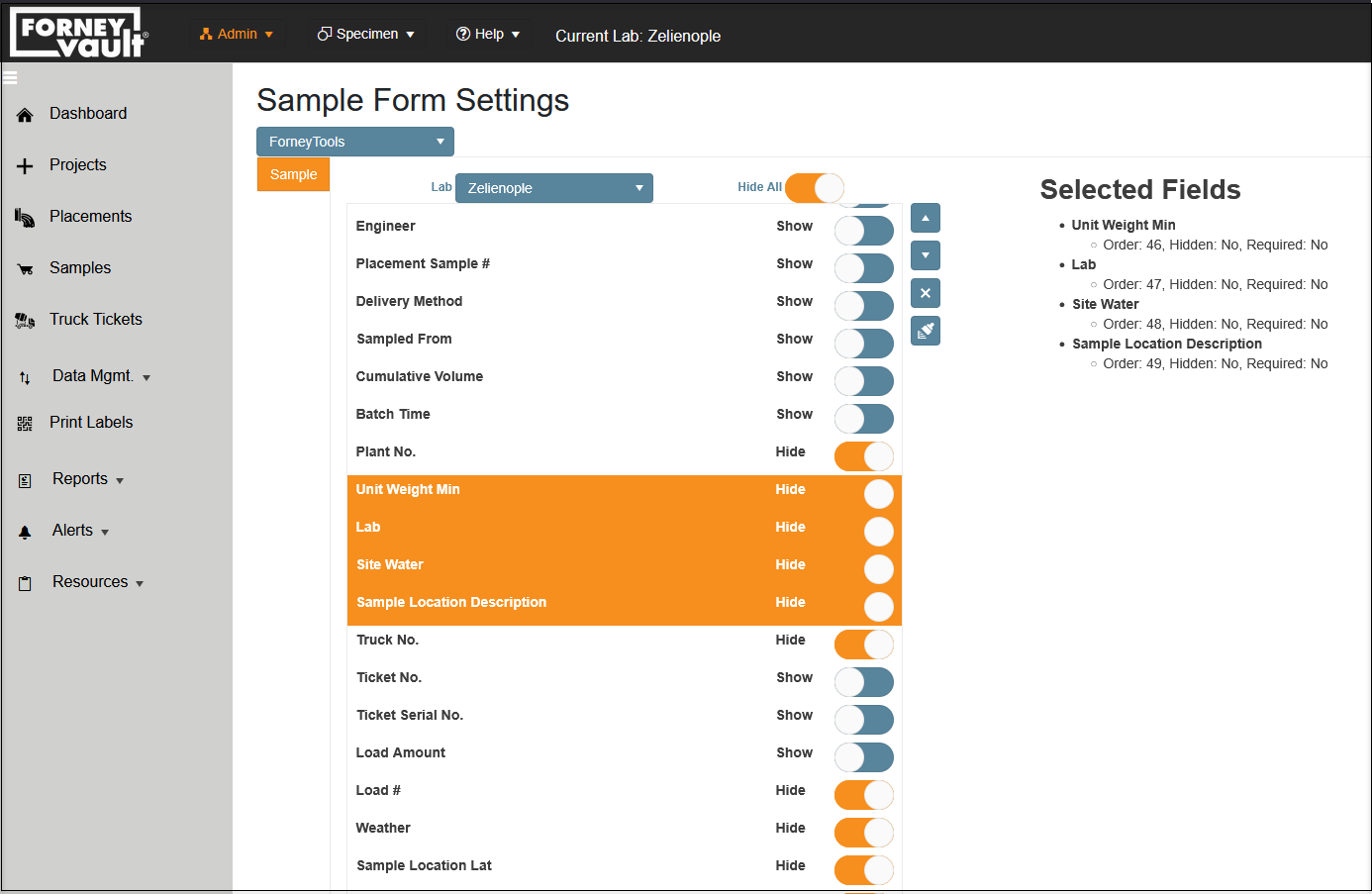Image resolution: width=1372 pixels, height=894 pixels.
Task: Toggle the Hide All switch
Action: [x=814, y=187]
